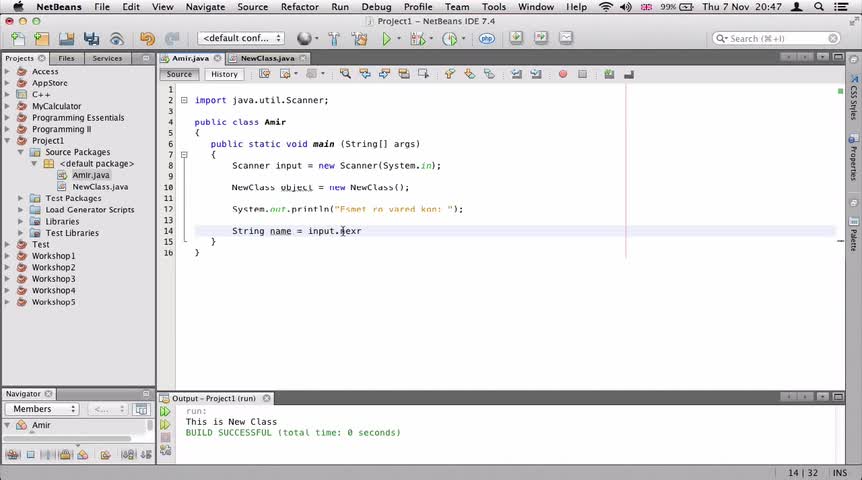This screenshot has width=862, height=480.
Task: Click the Navigator horizontal scrollbar
Action: (67, 439)
